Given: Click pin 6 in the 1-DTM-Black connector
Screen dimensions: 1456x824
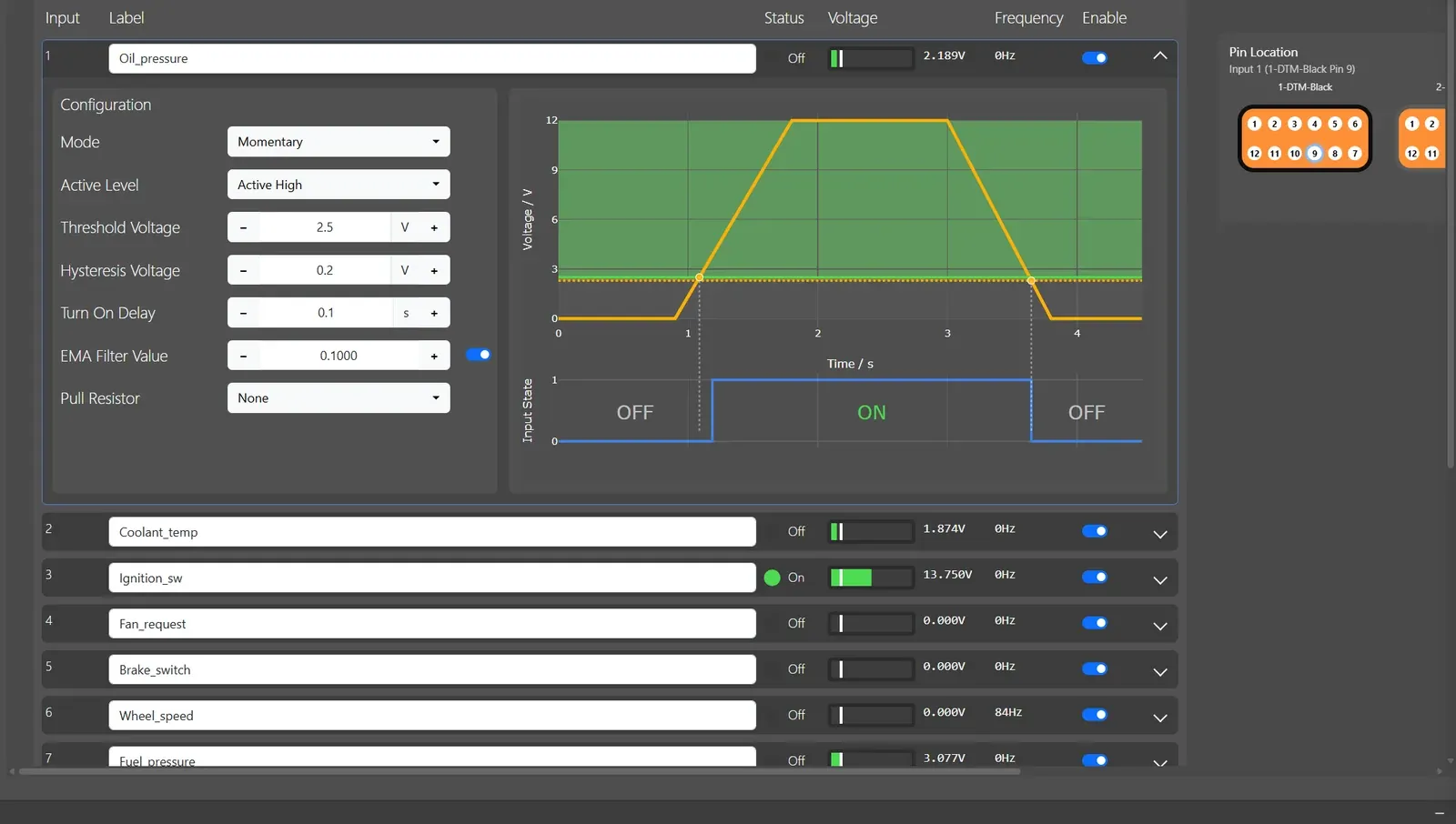Looking at the screenshot, I should click(1355, 124).
